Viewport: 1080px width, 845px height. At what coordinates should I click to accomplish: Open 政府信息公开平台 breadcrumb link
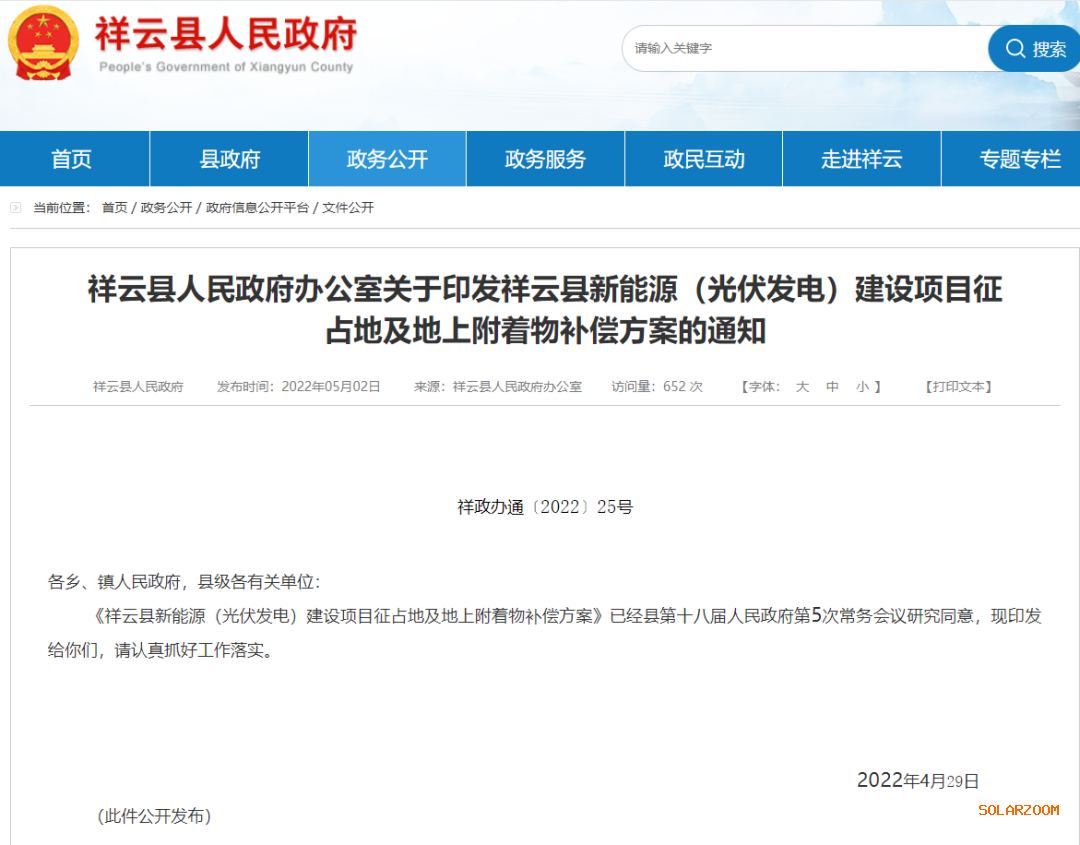[x=257, y=208]
